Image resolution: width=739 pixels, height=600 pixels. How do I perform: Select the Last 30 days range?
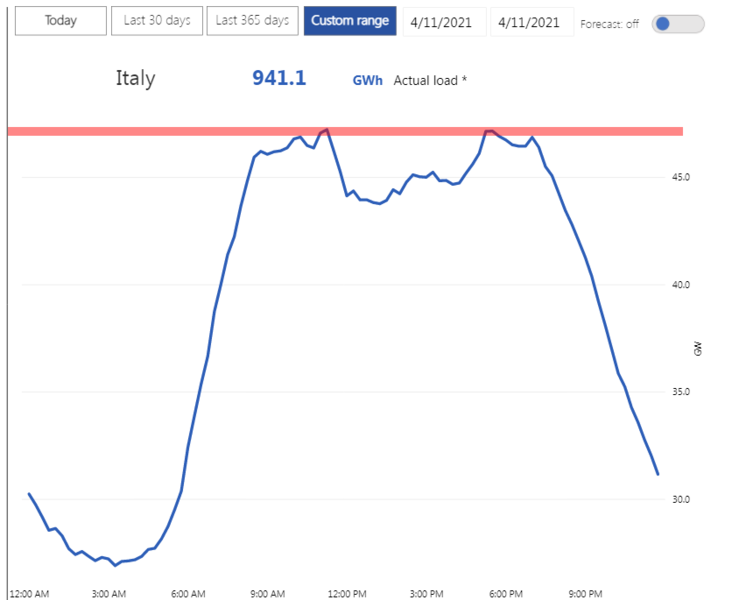(157, 20)
